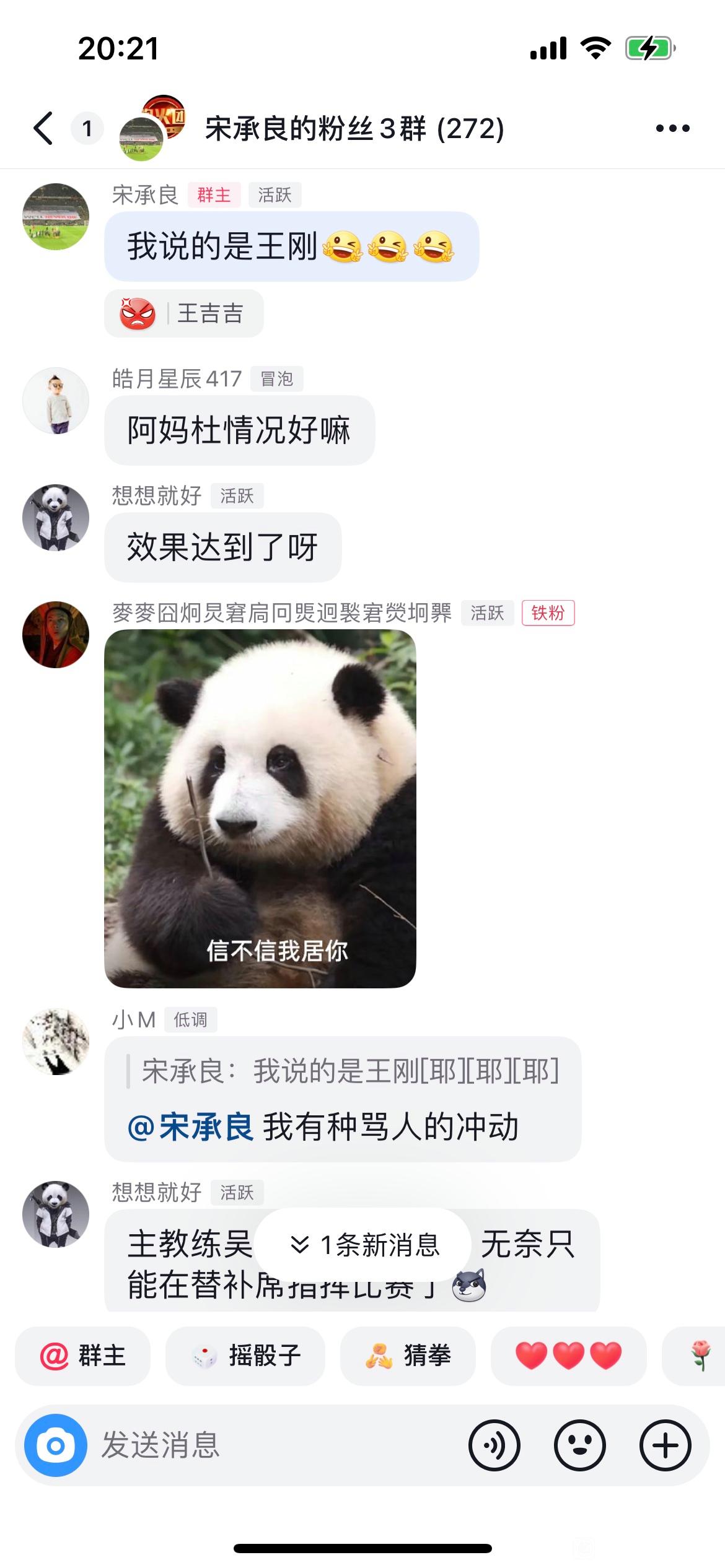725x1568 pixels.
Task: Jump to the 1条新消息 banner
Action: tap(363, 1245)
